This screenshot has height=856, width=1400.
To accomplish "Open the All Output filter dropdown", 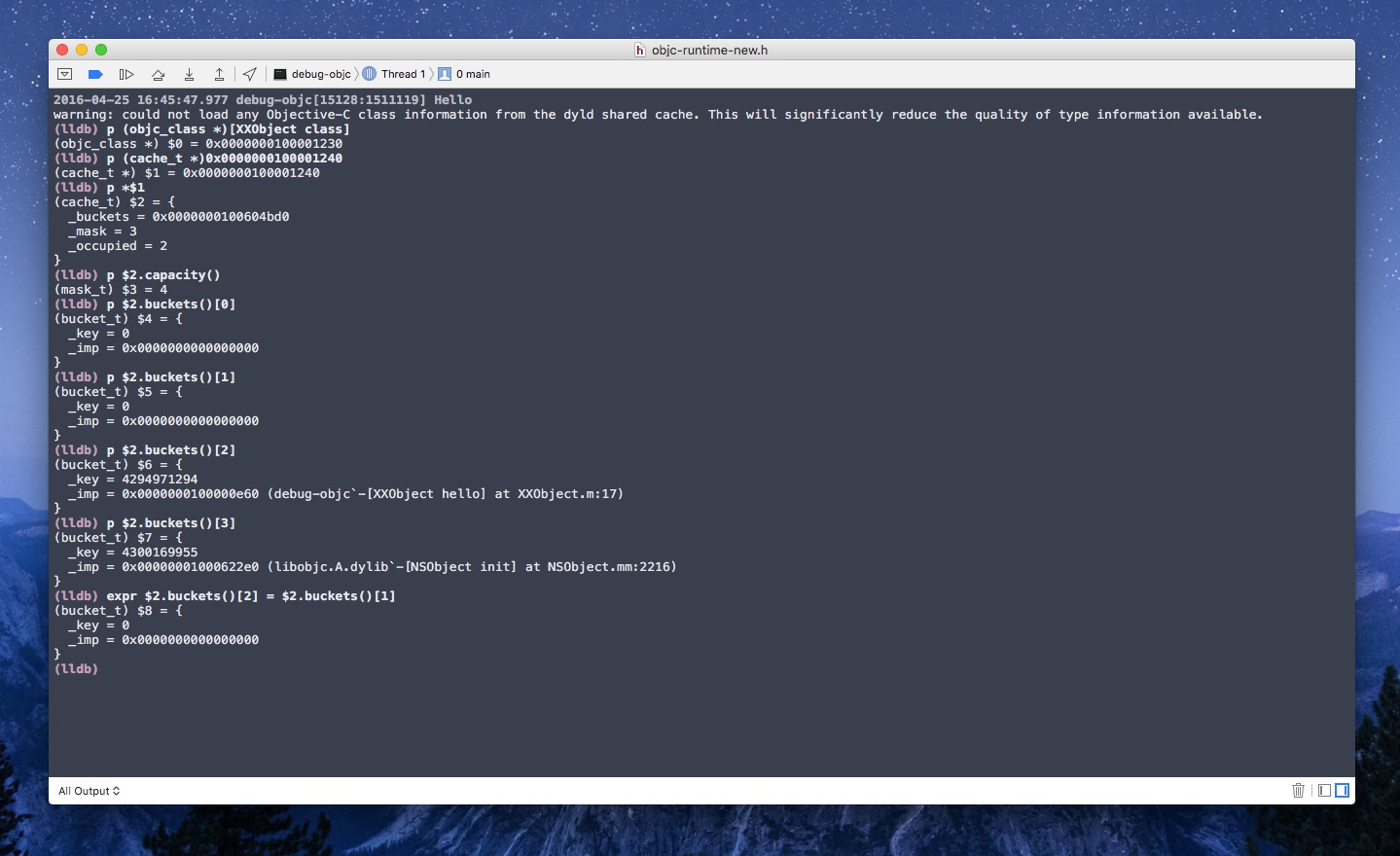I will [88, 791].
